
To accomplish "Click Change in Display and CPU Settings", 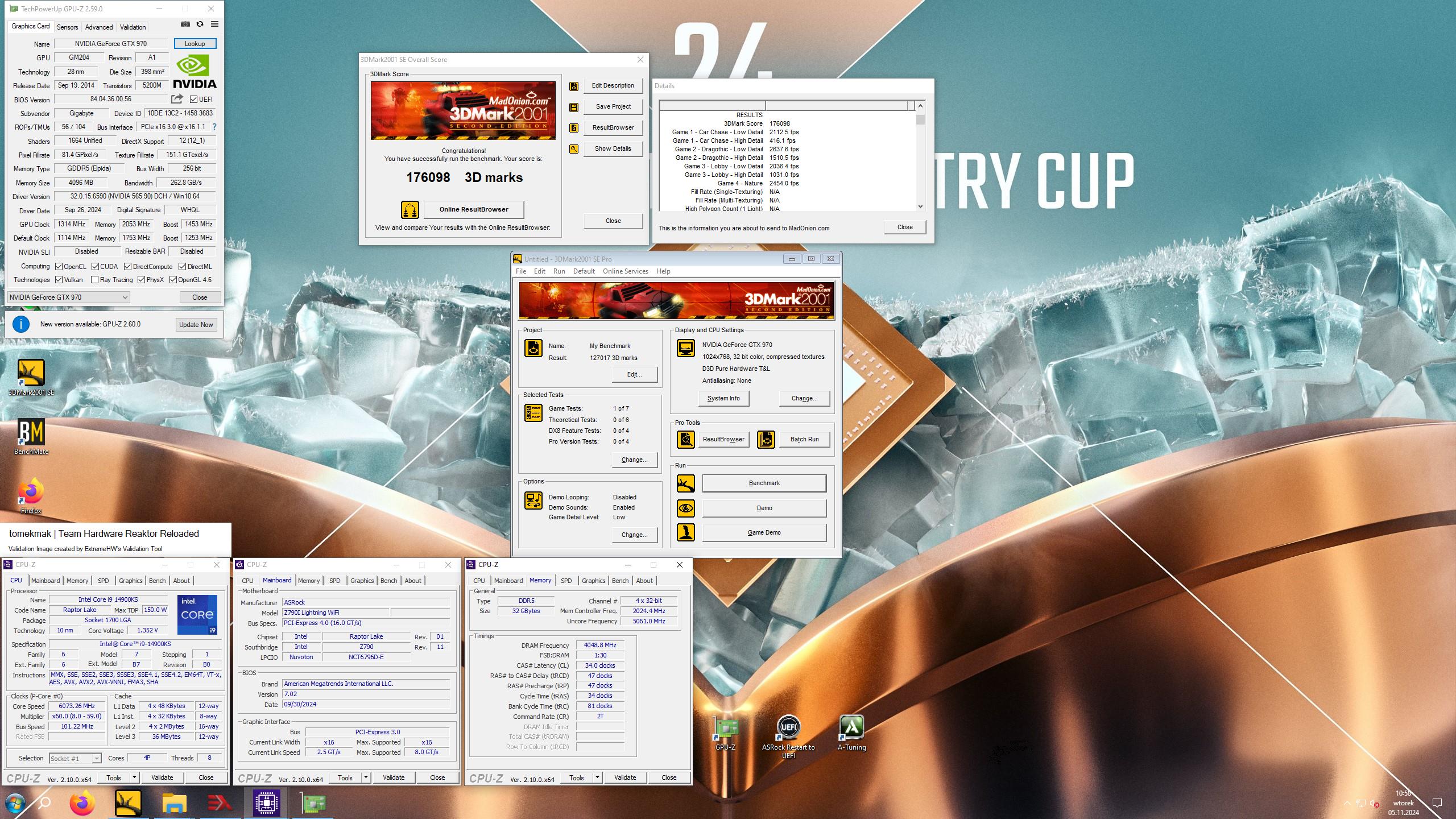I will coord(804,399).
